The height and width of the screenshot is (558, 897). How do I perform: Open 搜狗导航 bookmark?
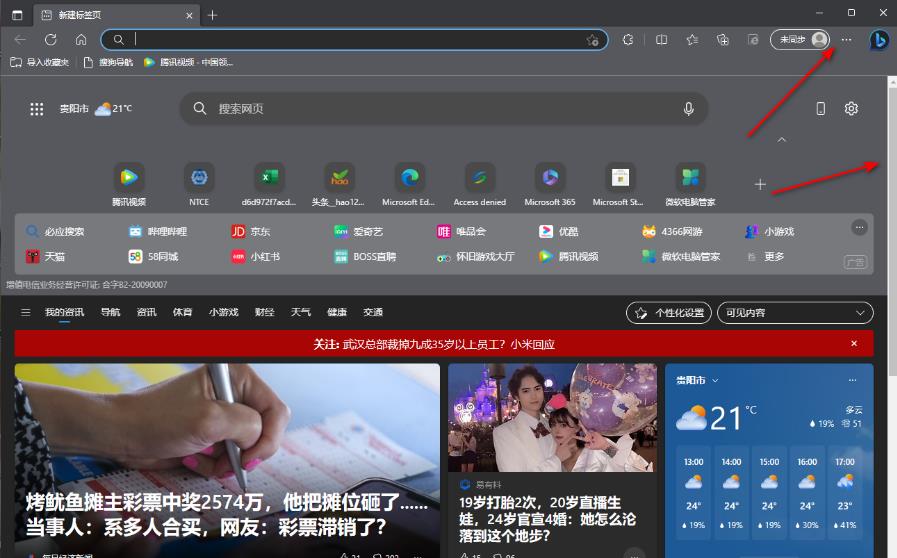tap(108, 62)
